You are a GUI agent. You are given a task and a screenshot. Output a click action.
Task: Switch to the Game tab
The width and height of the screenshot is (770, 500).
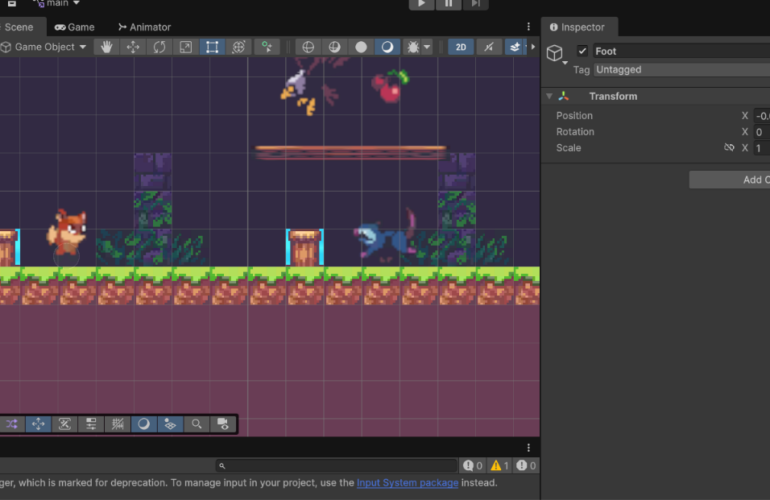[75, 28]
